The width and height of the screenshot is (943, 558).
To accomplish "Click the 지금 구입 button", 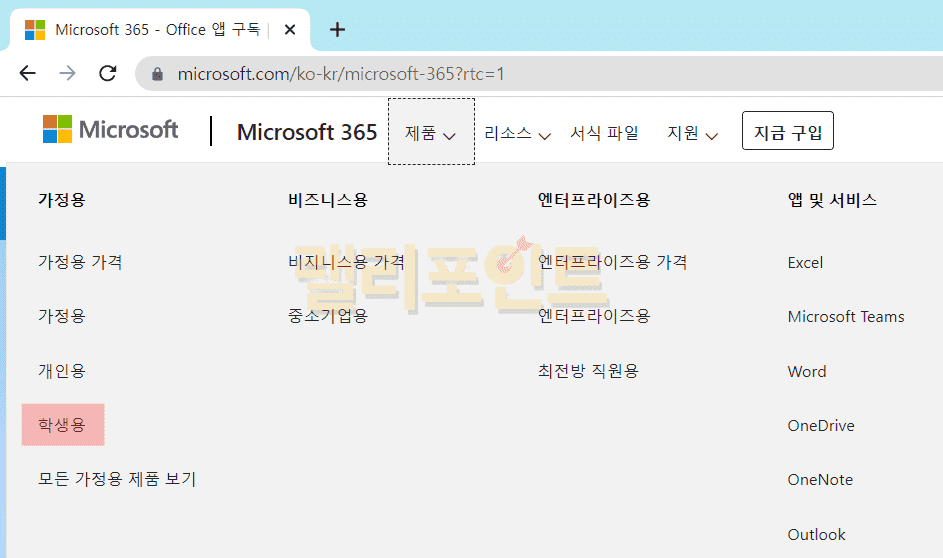I will tap(787, 132).
